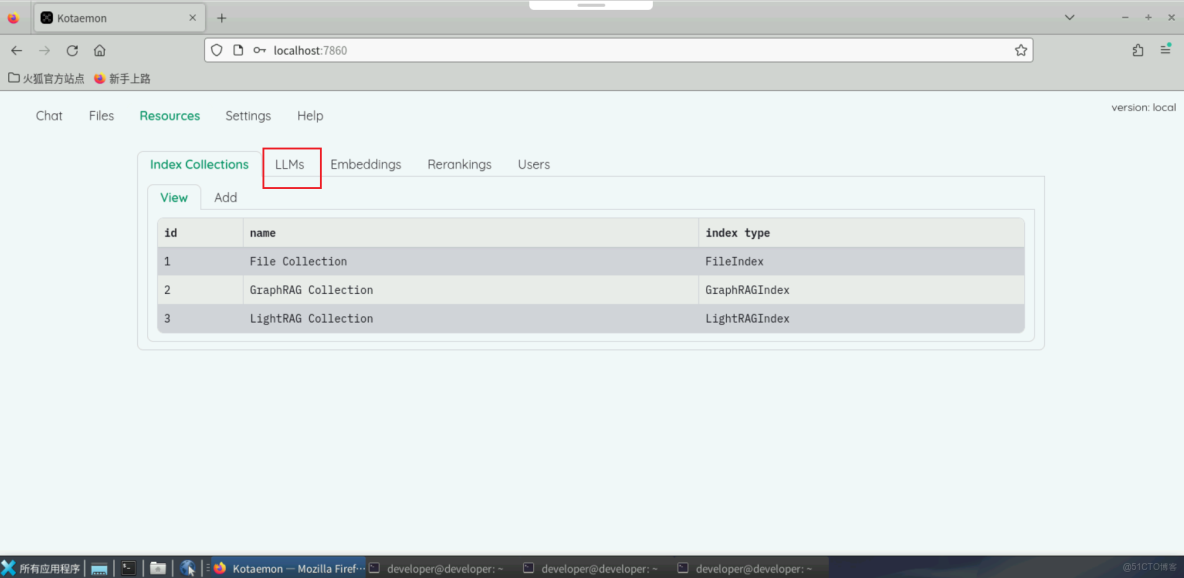Open the web browser globe taskbar icon

click(188, 568)
